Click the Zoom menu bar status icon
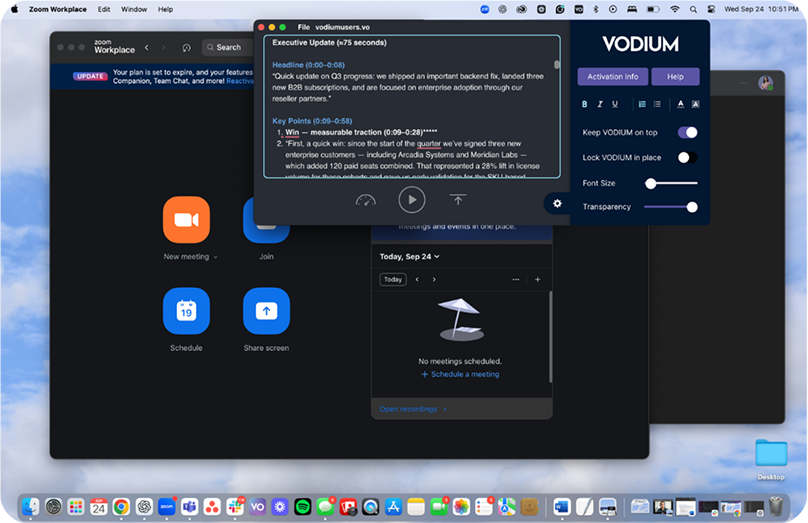 pyautogui.click(x=484, y=9)
